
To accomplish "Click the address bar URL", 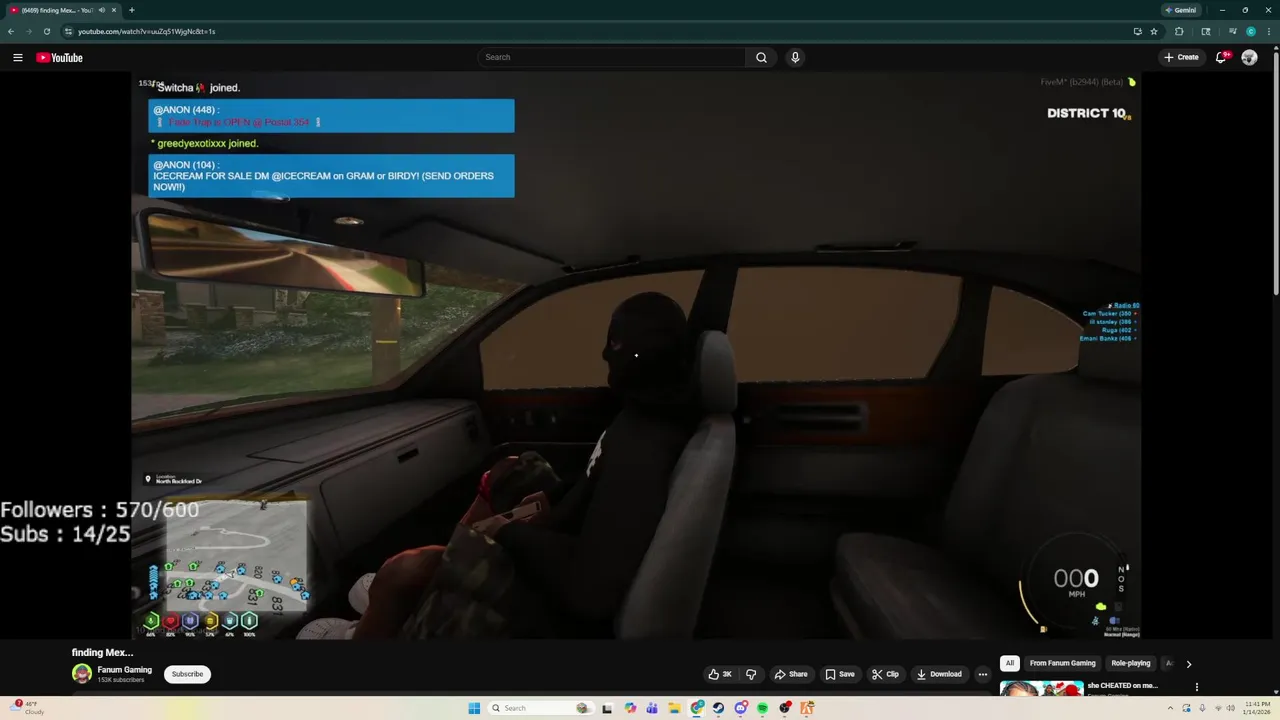I will pyautogui.click(x=146, y=31).
